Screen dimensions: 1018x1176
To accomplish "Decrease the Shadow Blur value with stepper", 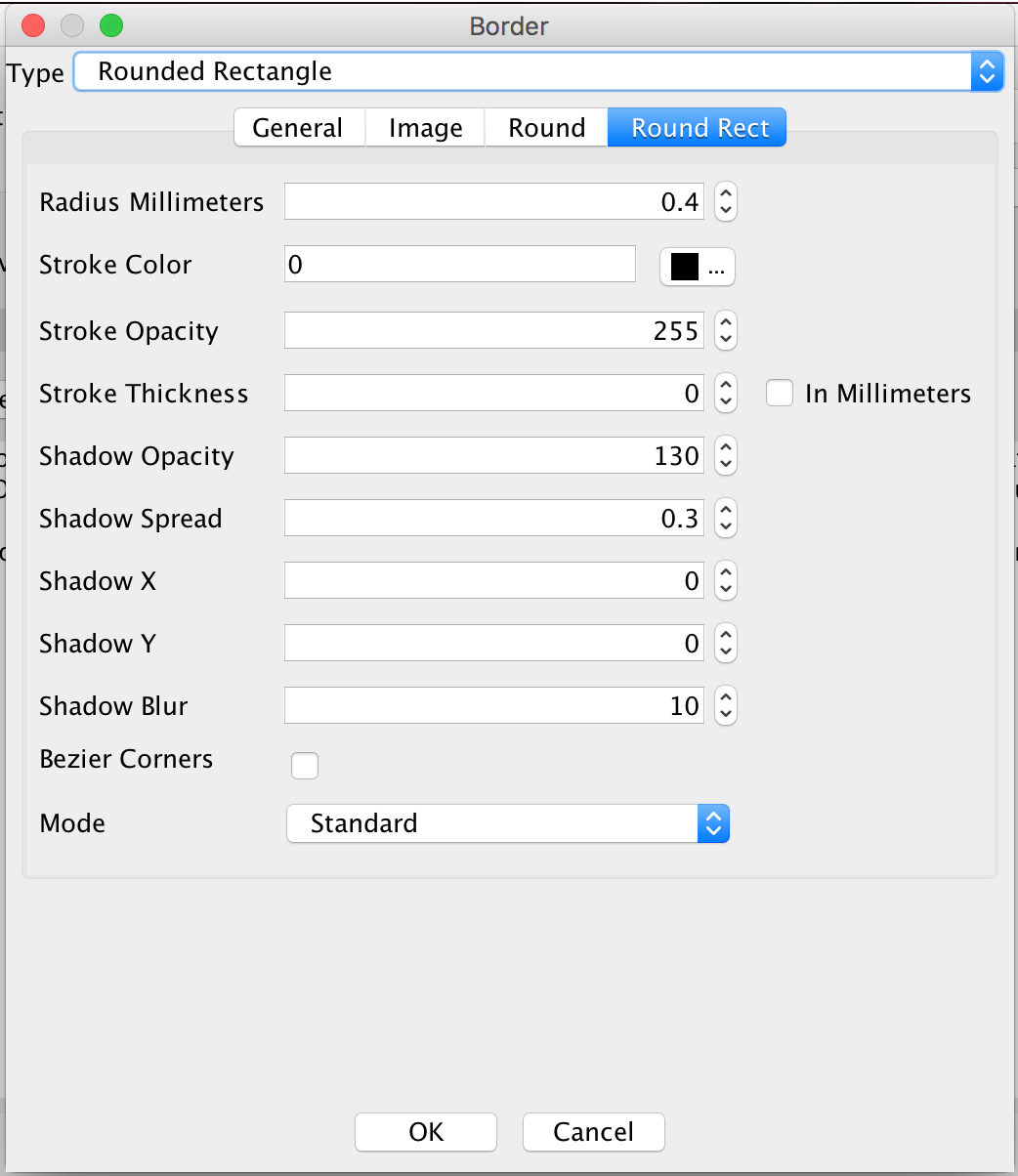I will point(725,712).
